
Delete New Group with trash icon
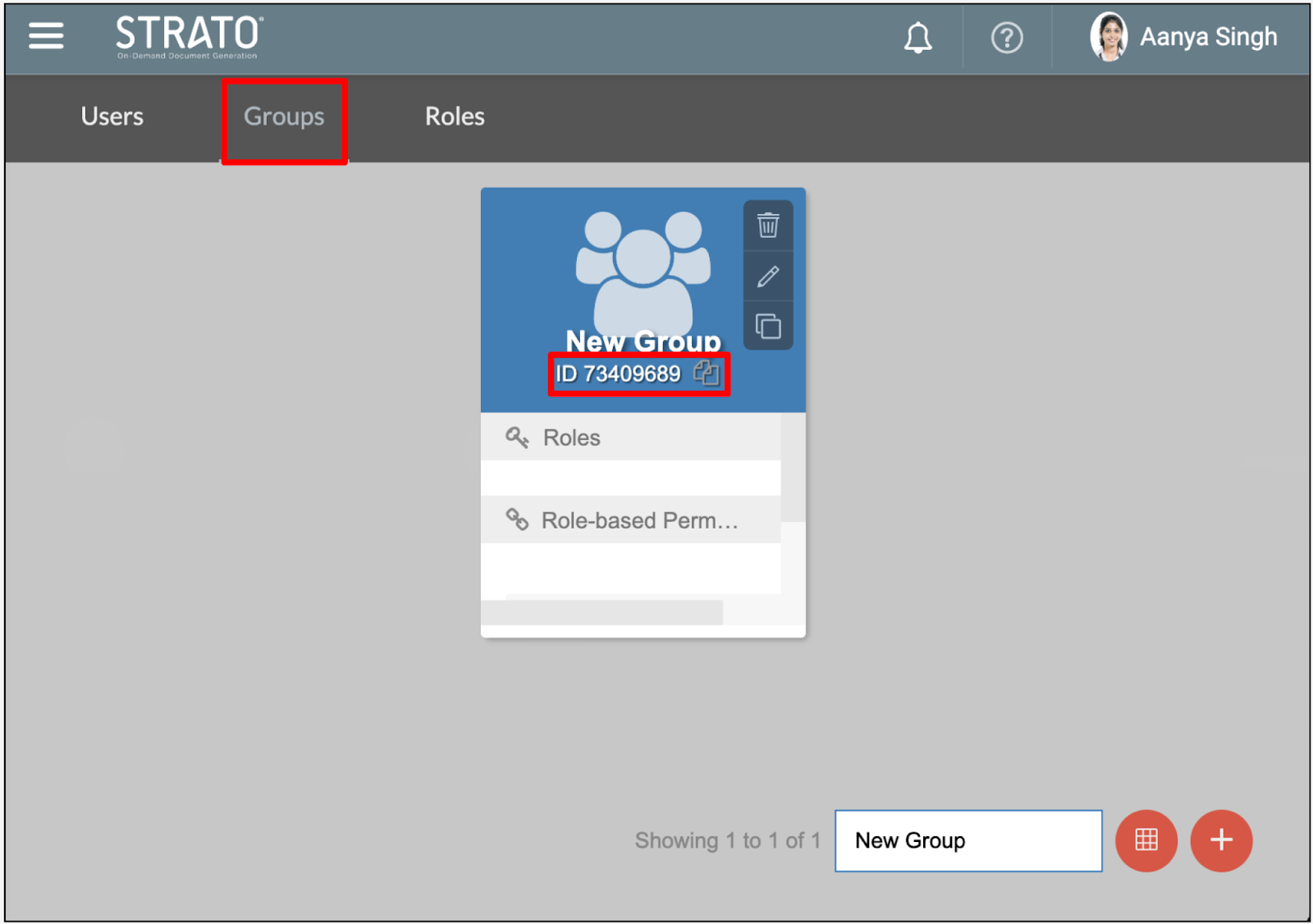768,226
